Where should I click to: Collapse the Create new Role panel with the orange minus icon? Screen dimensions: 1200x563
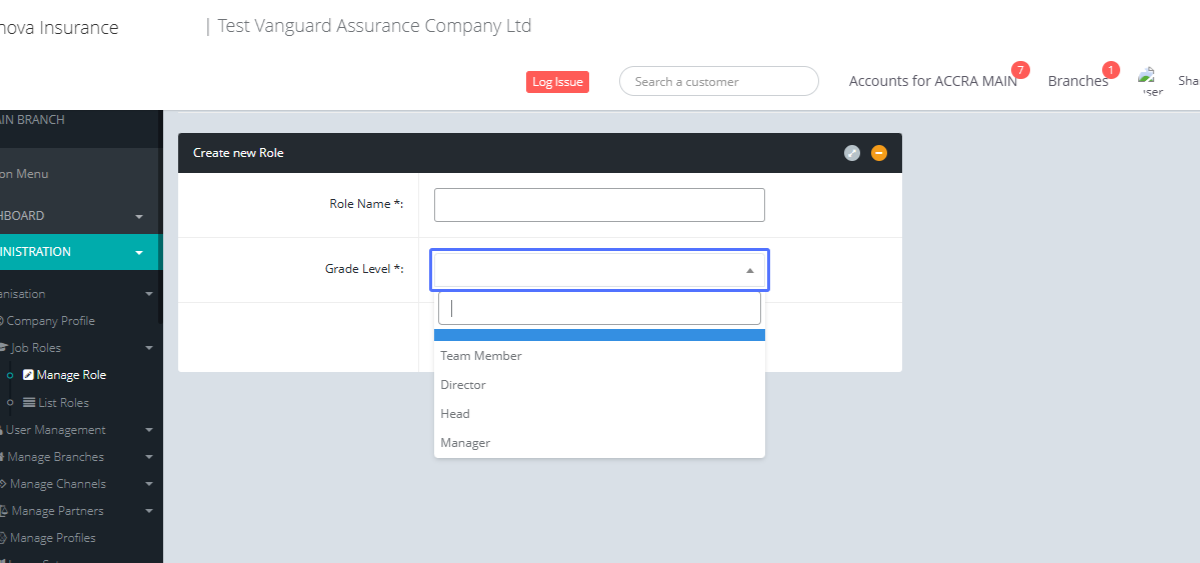(x=879, y=153)
